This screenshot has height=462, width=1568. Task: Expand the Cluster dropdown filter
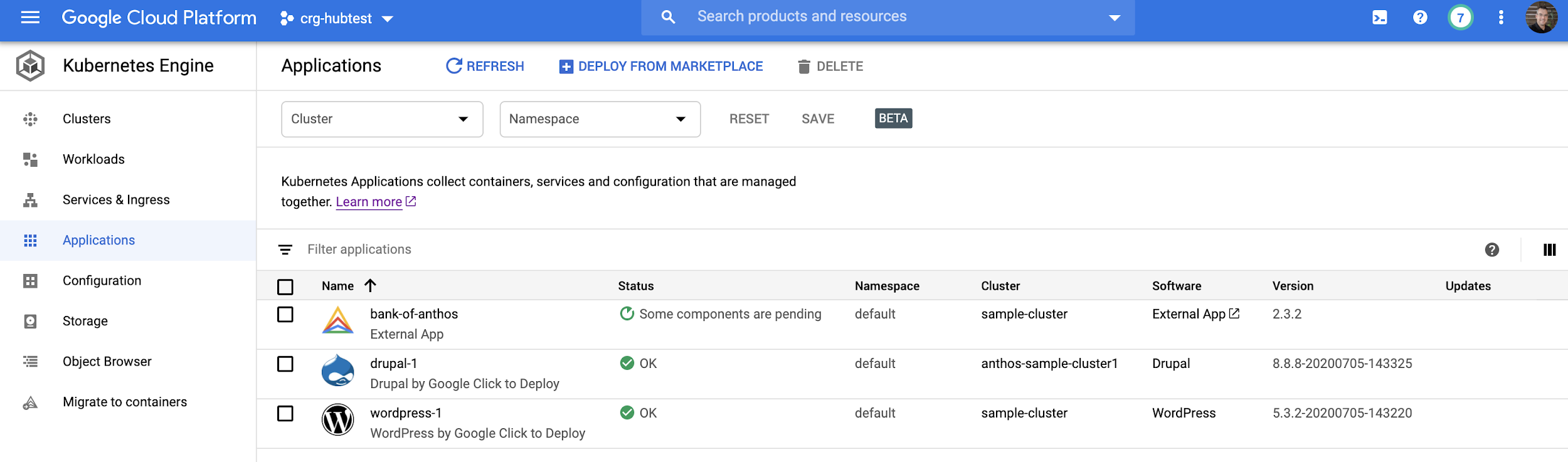click(x=382, y=119)
